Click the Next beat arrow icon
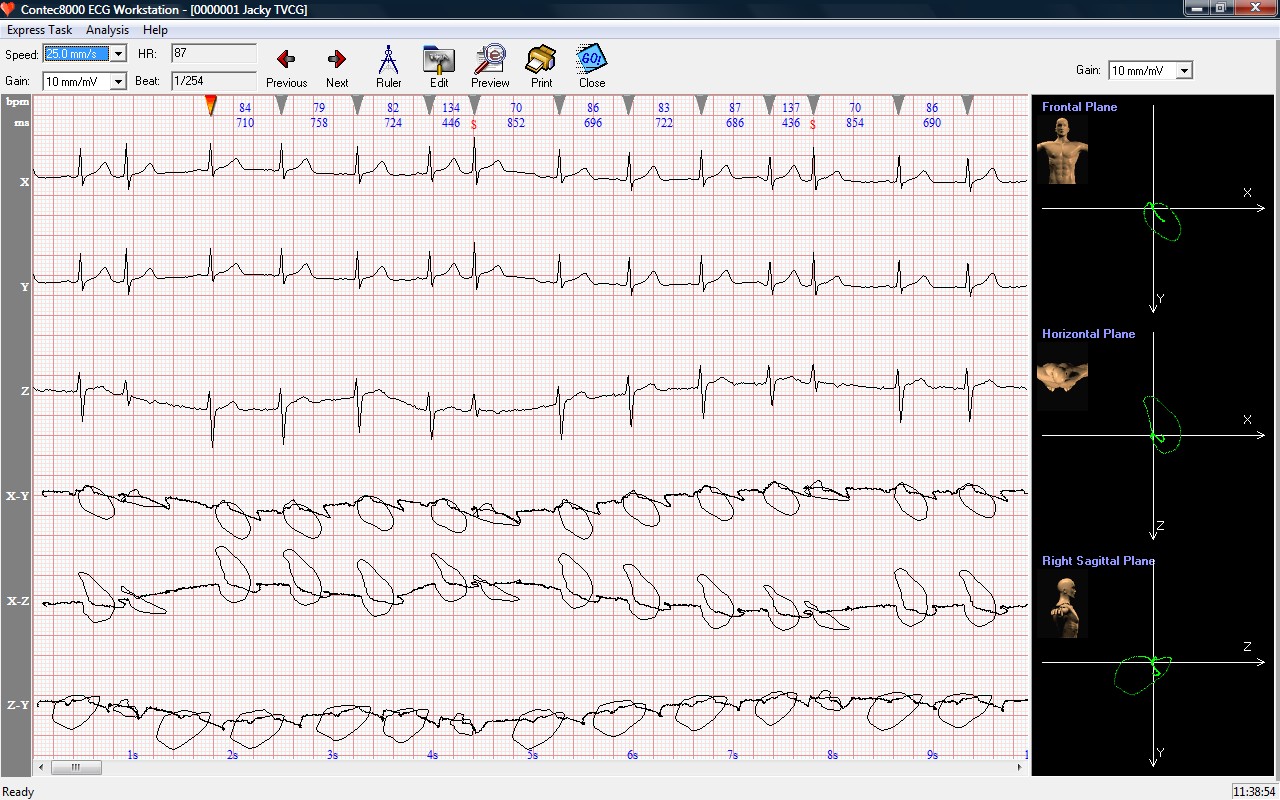This screenshot has width=1280, height=800. point(337,60)
